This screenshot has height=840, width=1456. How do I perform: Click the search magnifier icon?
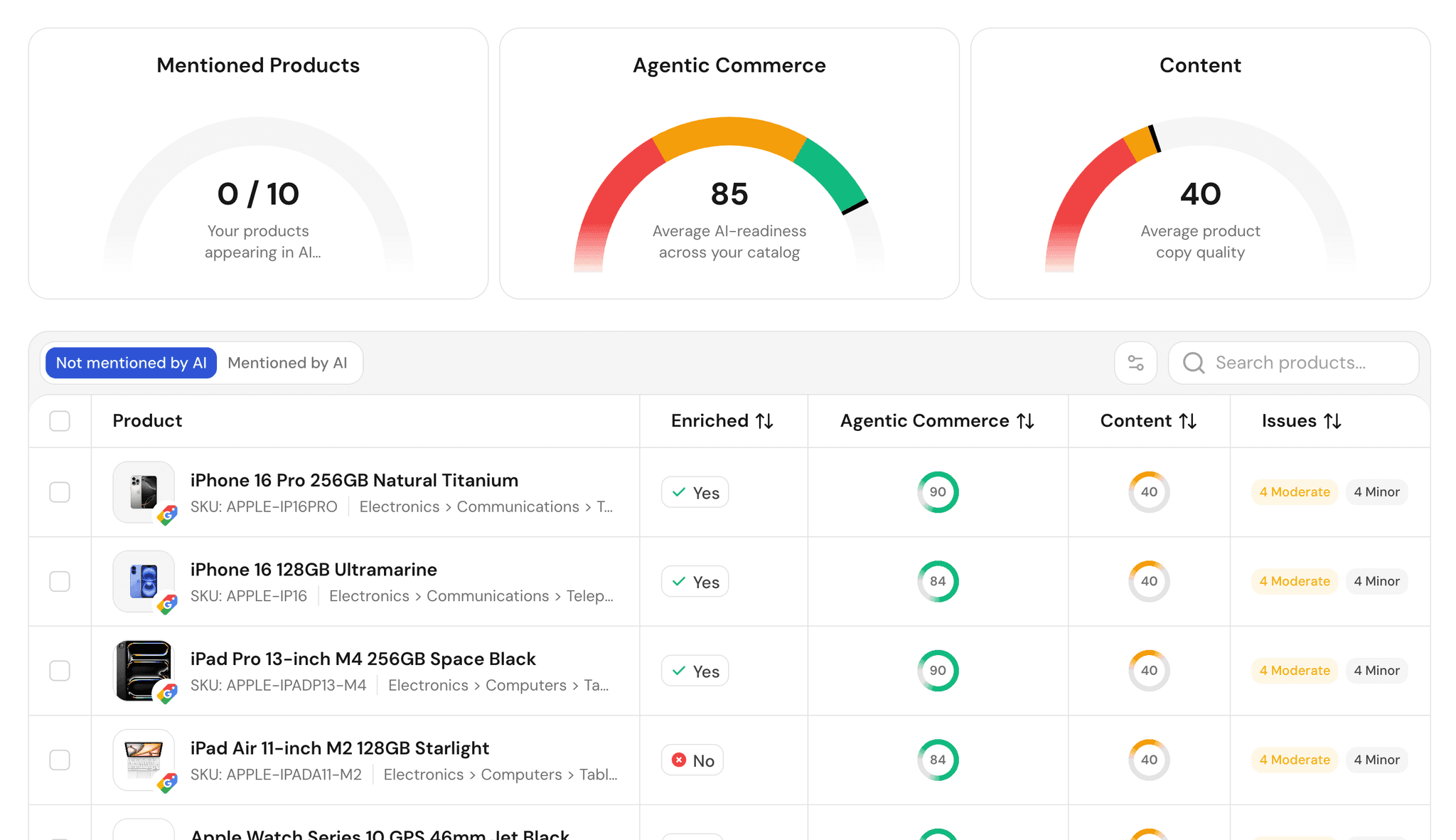coord(1194,363)
